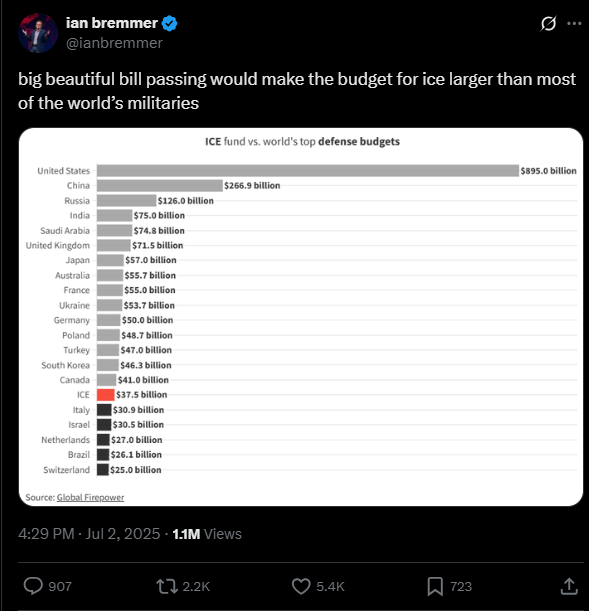Bookmark the tweet with bookmark icon
589x611 pixels.
coord(435,586)
